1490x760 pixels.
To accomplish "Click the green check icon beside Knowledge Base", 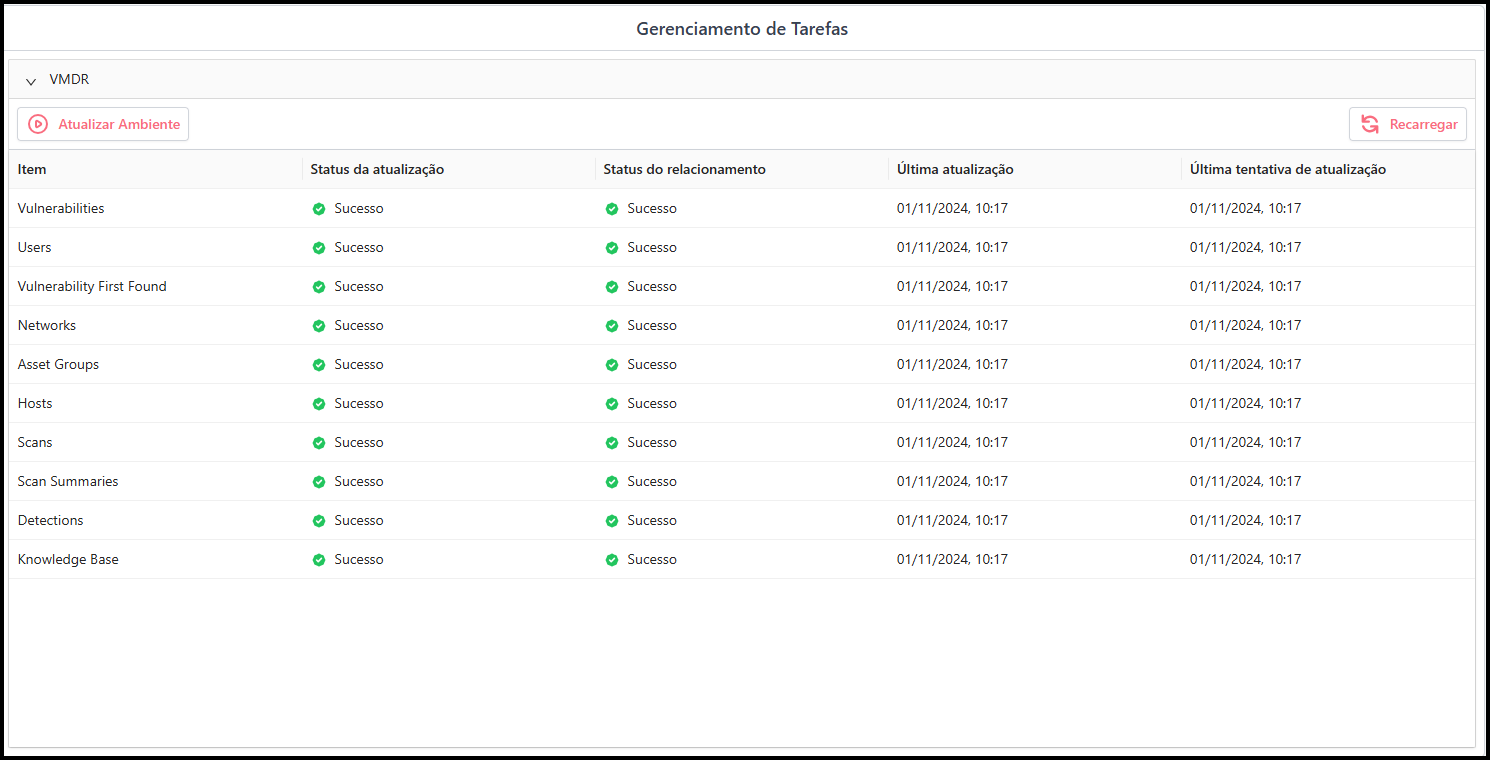I will 318,559.
